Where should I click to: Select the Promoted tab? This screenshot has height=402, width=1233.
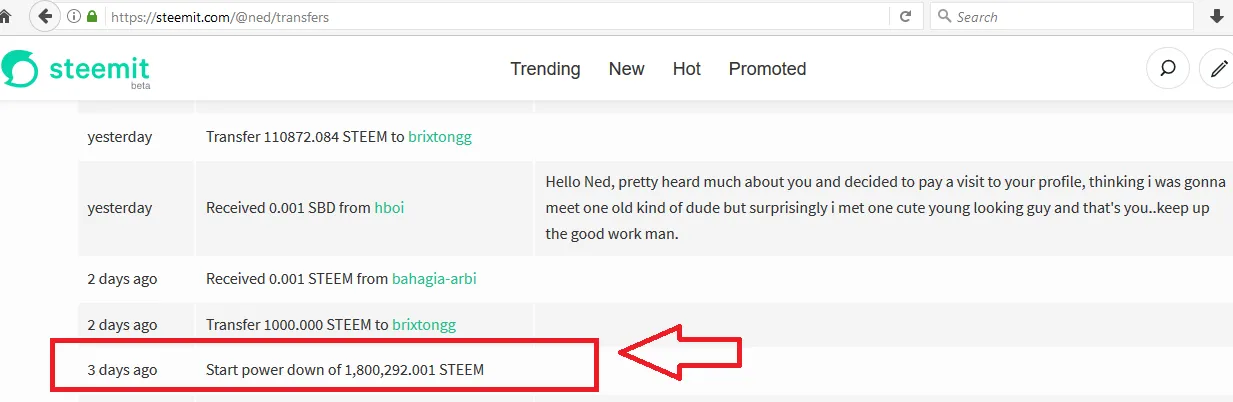(767, 69)
